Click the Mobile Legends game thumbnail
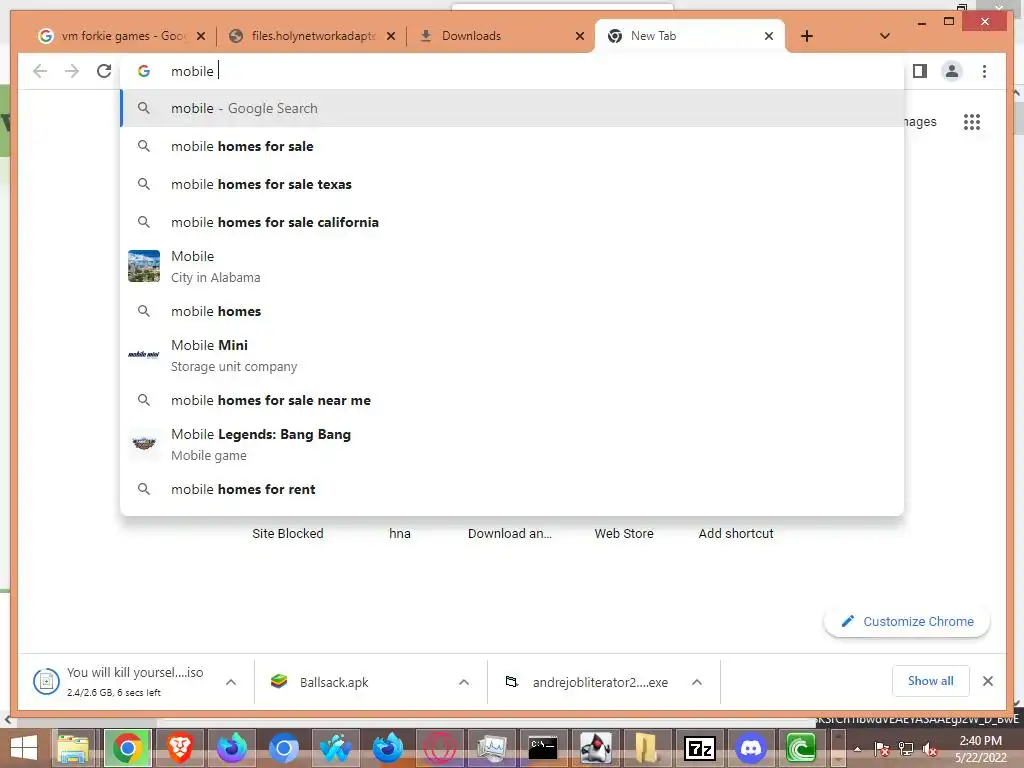This screenshot has width=1024, height=768. pyautogui.click(x=144, y=444)
